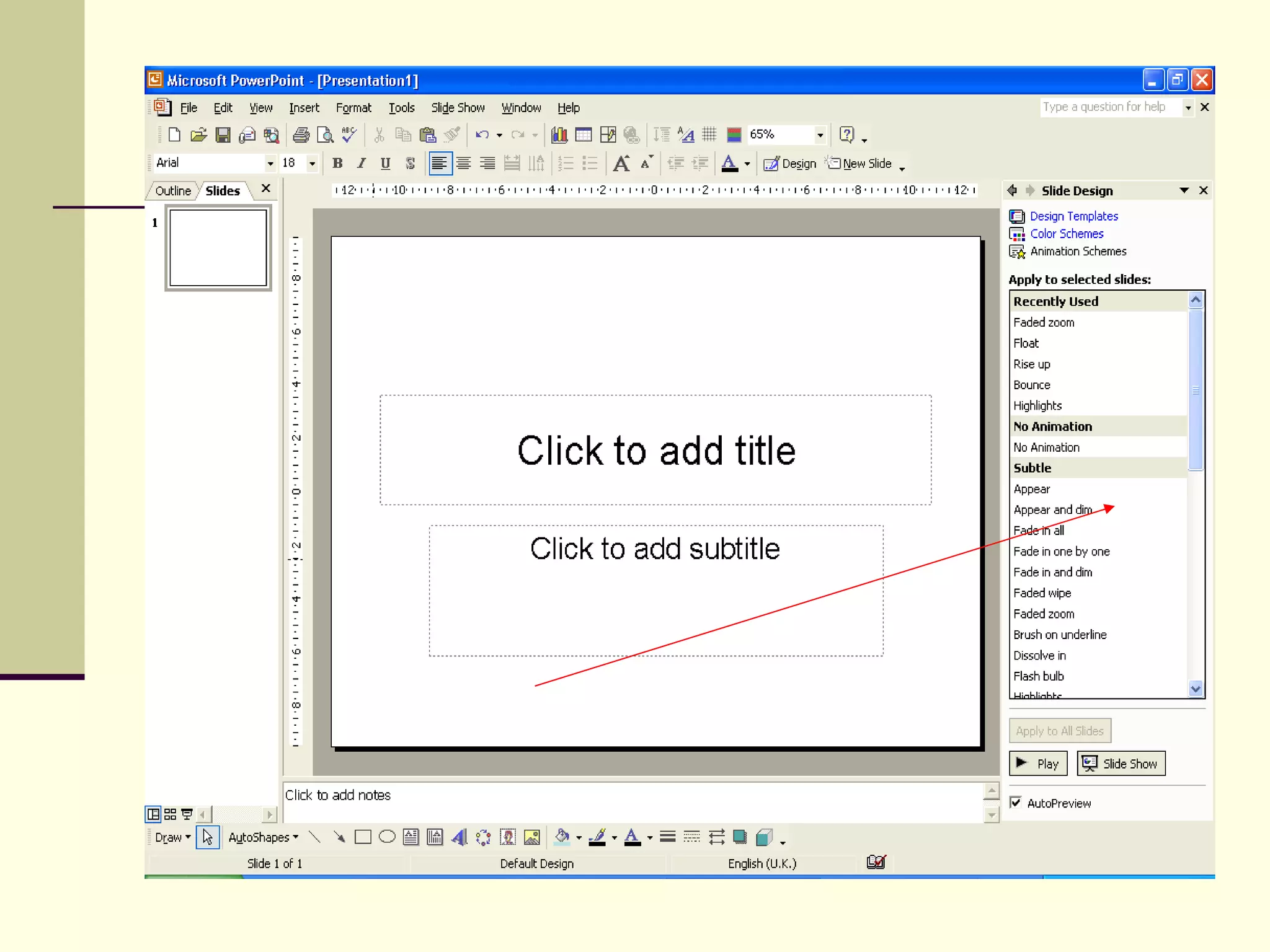This screenshot has width=1270, height=952.
Task: Click the Print icon
Action: (x=301, y=134)
